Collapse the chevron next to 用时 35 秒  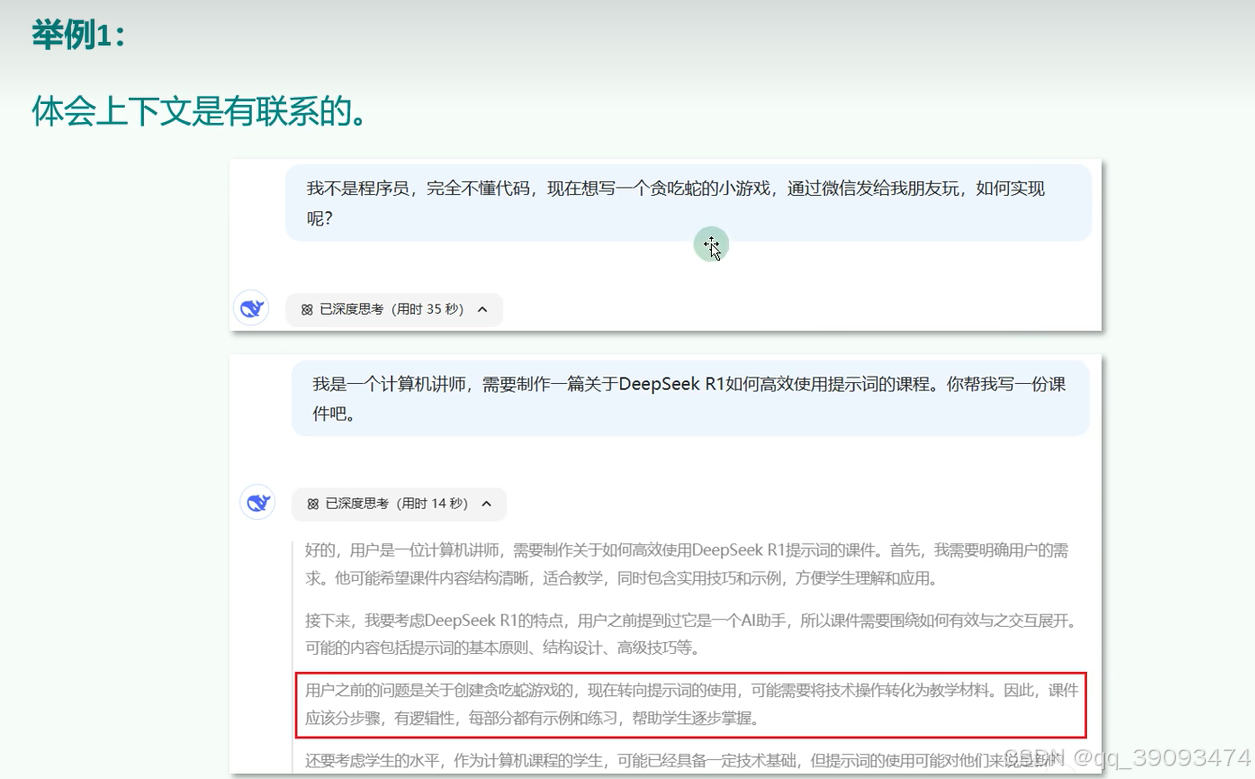(482, 310)
